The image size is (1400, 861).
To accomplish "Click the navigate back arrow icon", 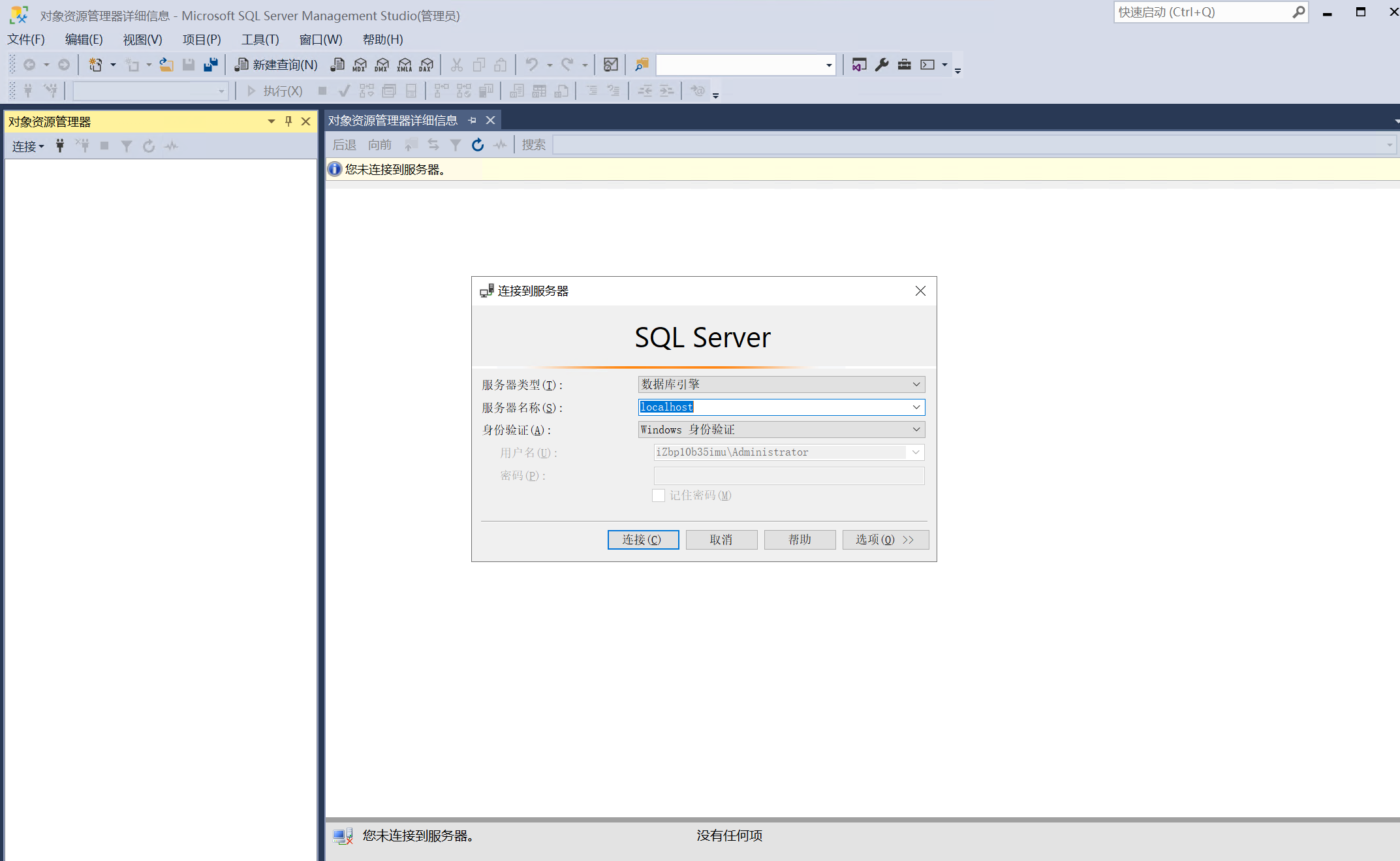I will [29, 65].
